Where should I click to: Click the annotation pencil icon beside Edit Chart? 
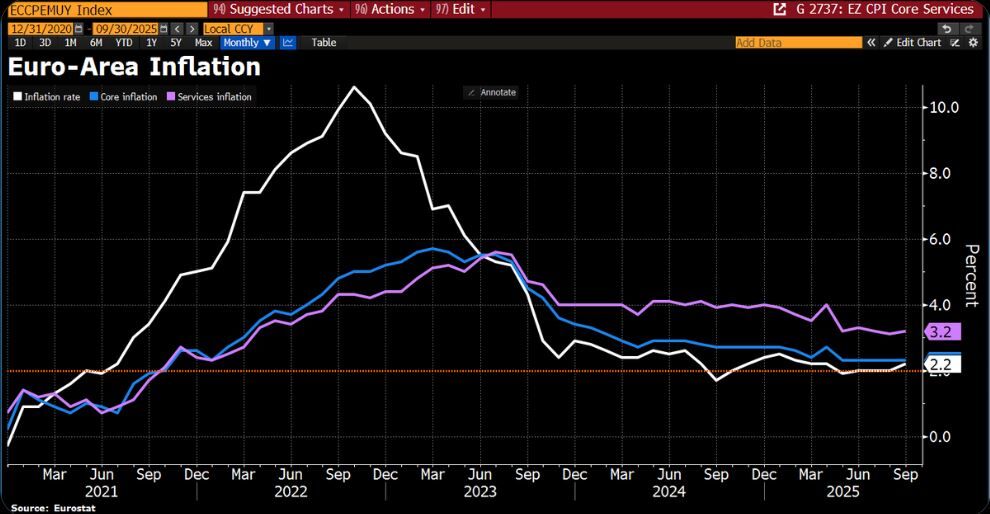pyautogui.click(x=955, y=42)
